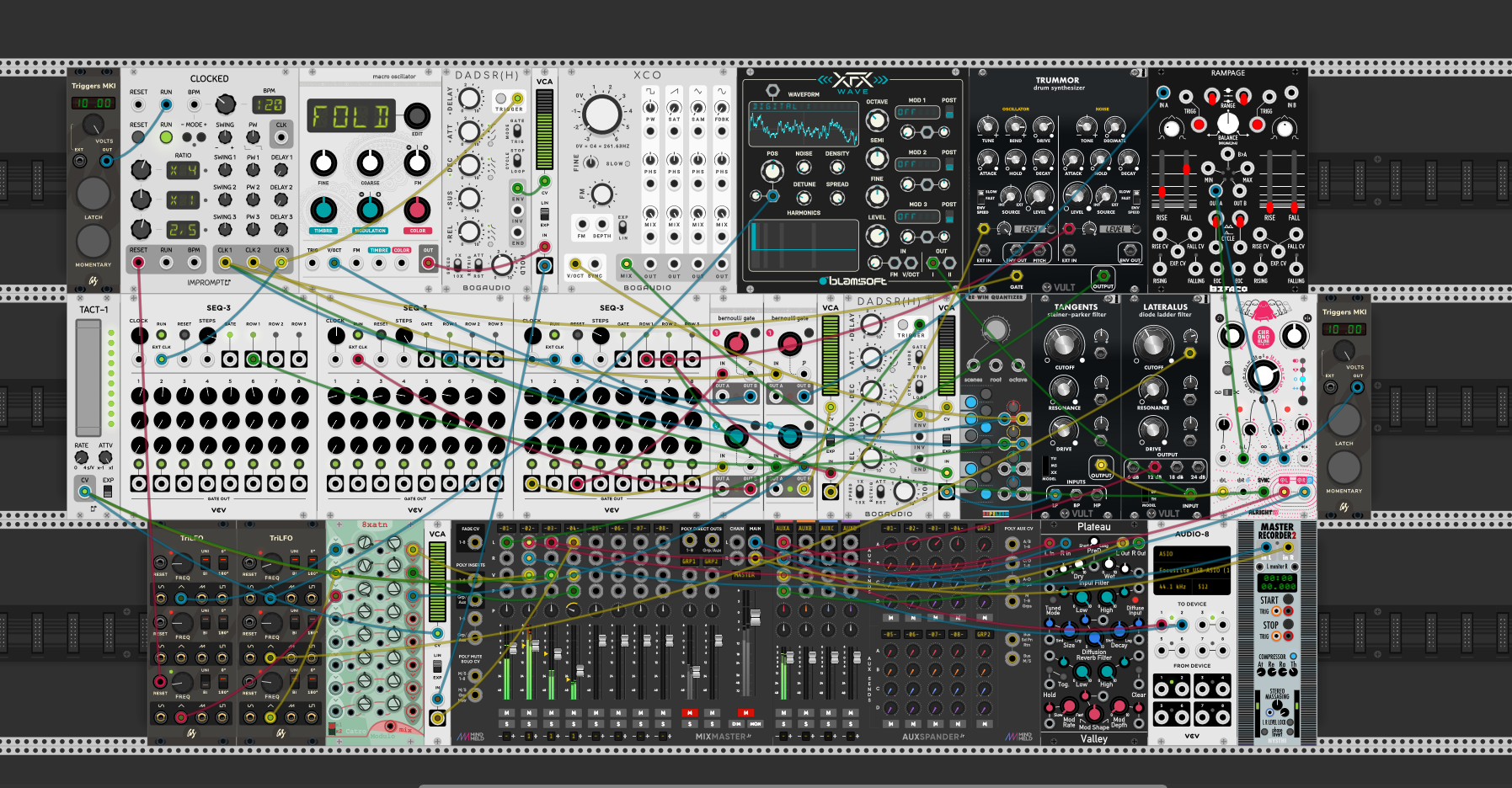Click MOMENTARY on the right Triggers MKI

tap(1344, 467)
